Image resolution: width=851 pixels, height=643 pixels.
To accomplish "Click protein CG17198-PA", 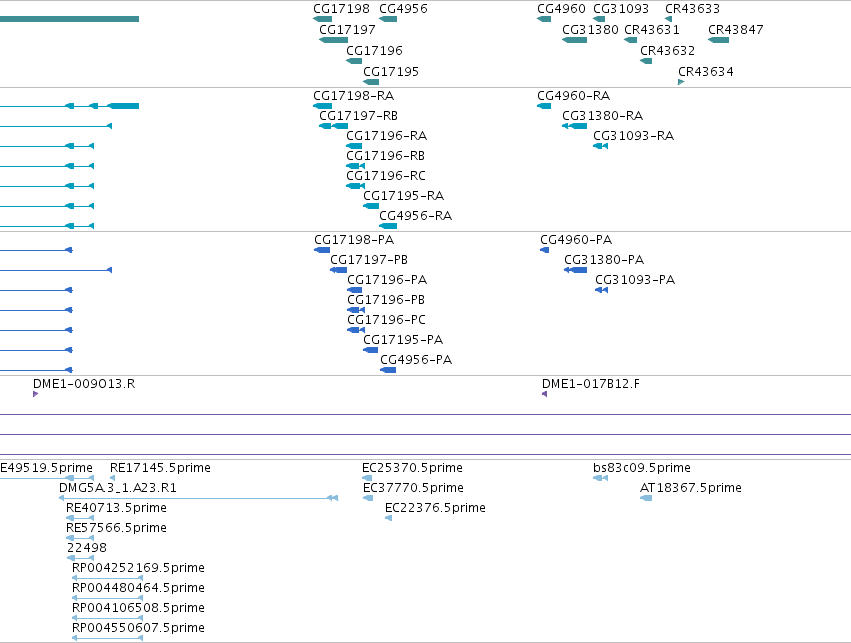I will (x=322, y=250).
